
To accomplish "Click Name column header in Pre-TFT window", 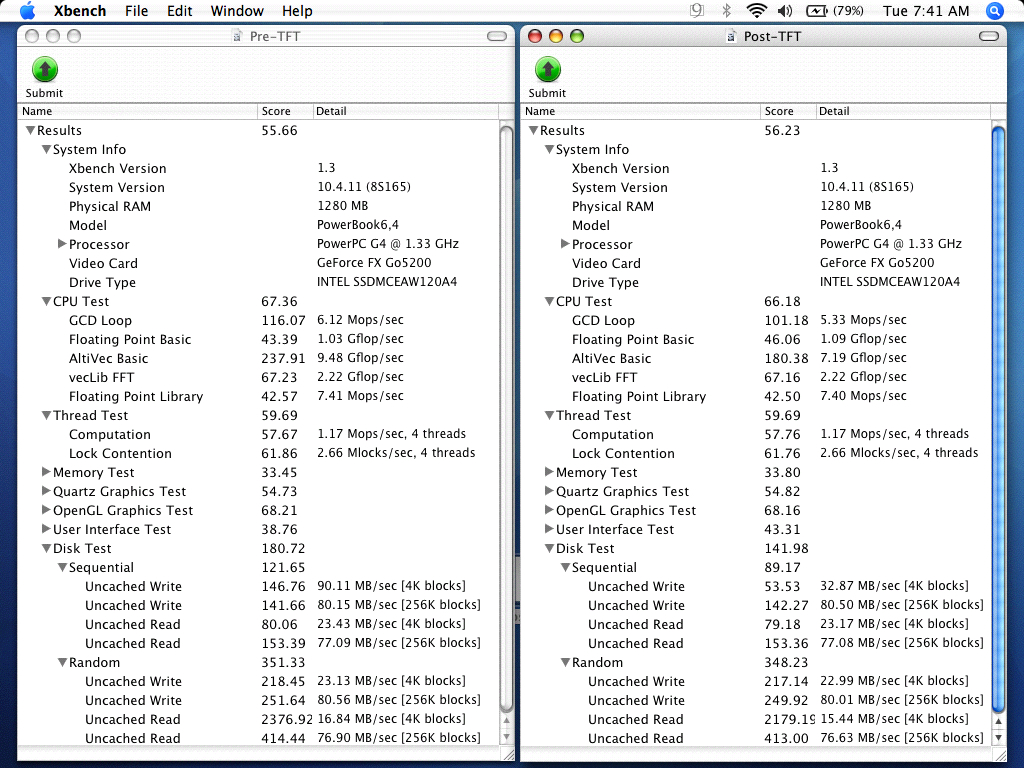I will coord(137,111).
